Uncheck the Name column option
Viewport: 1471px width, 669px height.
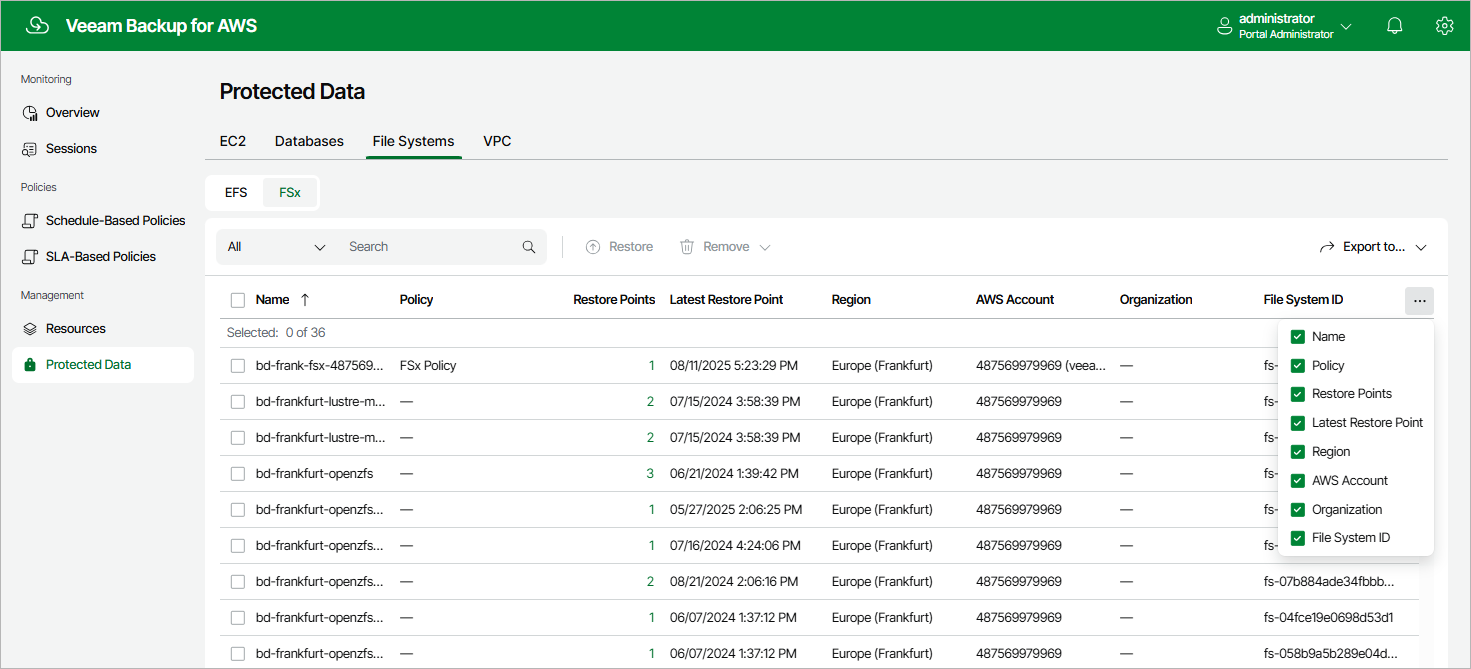point(1298,337)
